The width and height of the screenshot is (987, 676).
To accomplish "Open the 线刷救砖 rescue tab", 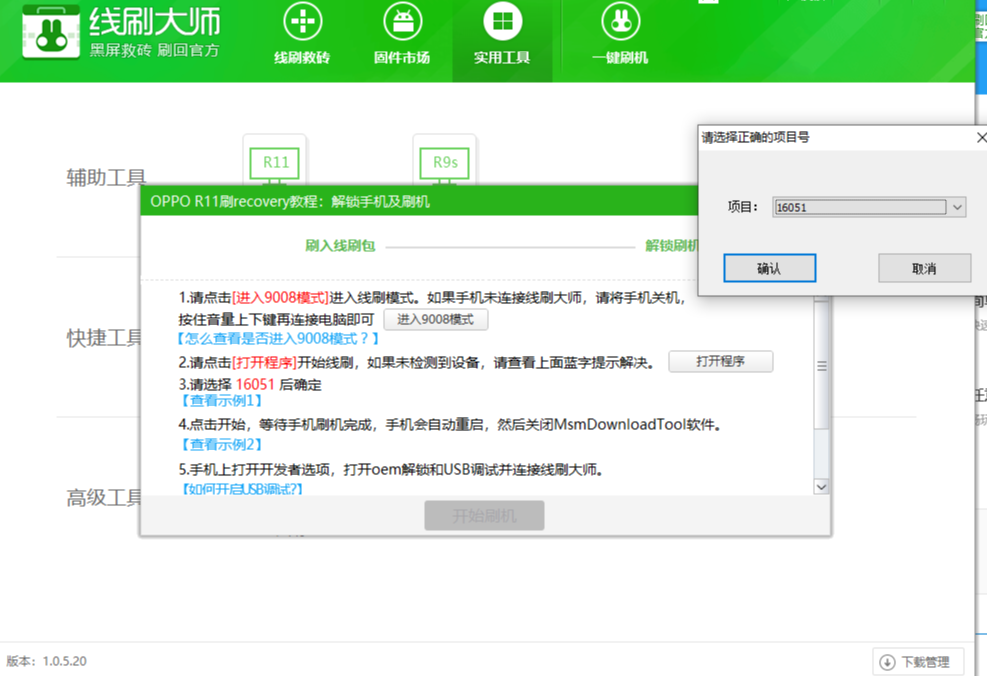I will (x=302, y=33).
